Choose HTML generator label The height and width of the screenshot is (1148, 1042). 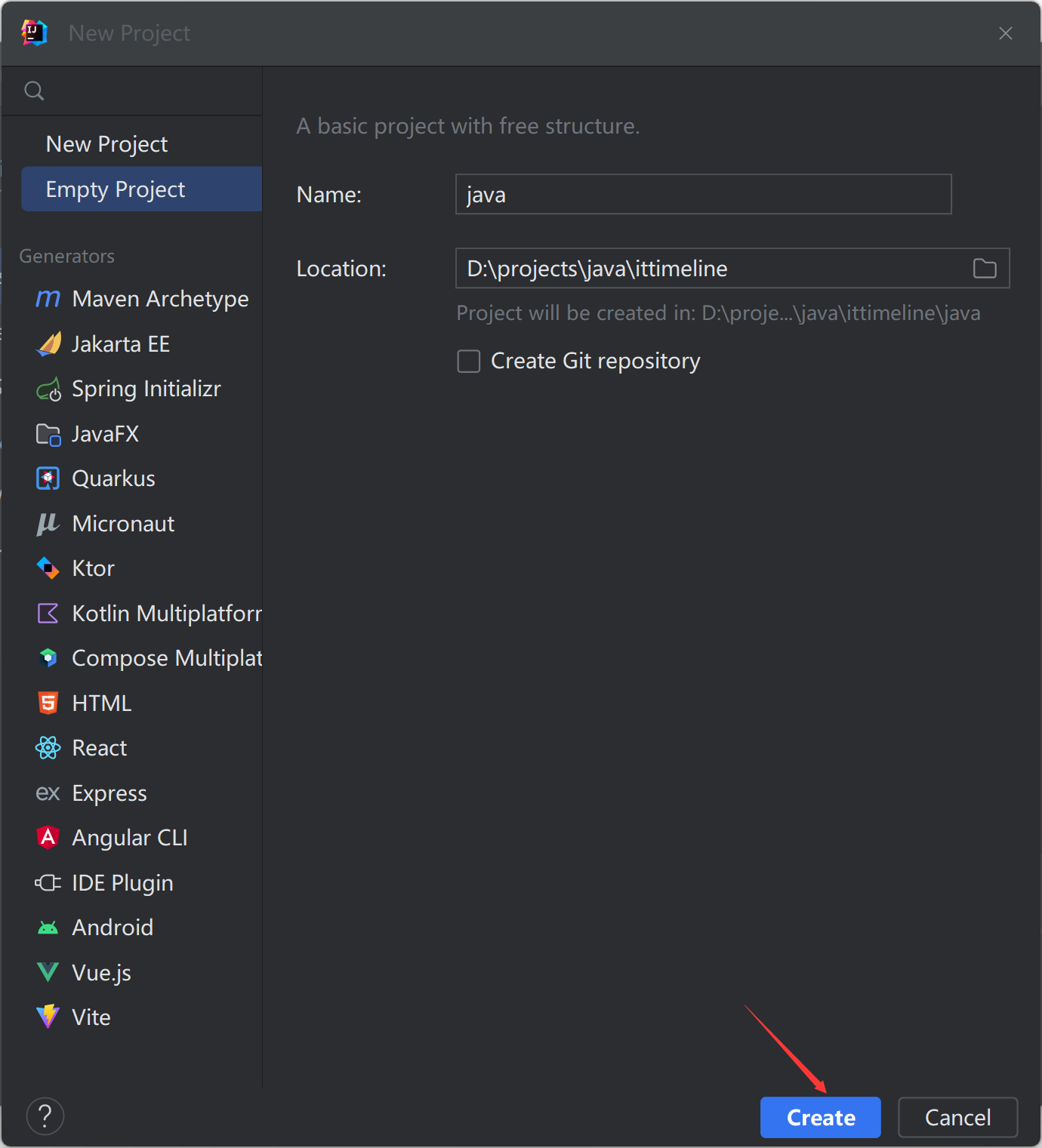click(102, 703)
